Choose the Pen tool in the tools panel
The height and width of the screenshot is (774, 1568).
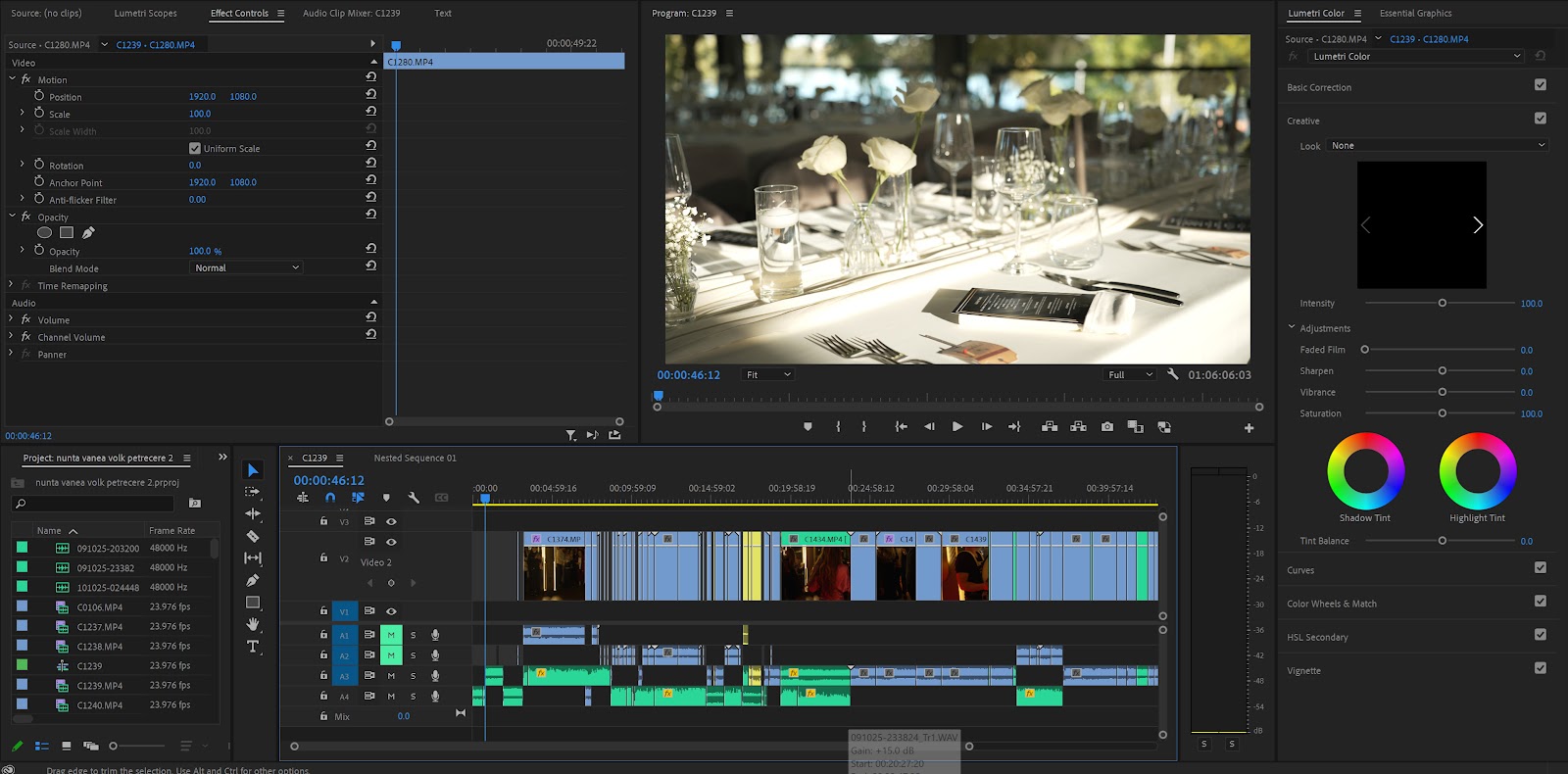[253, 580]
